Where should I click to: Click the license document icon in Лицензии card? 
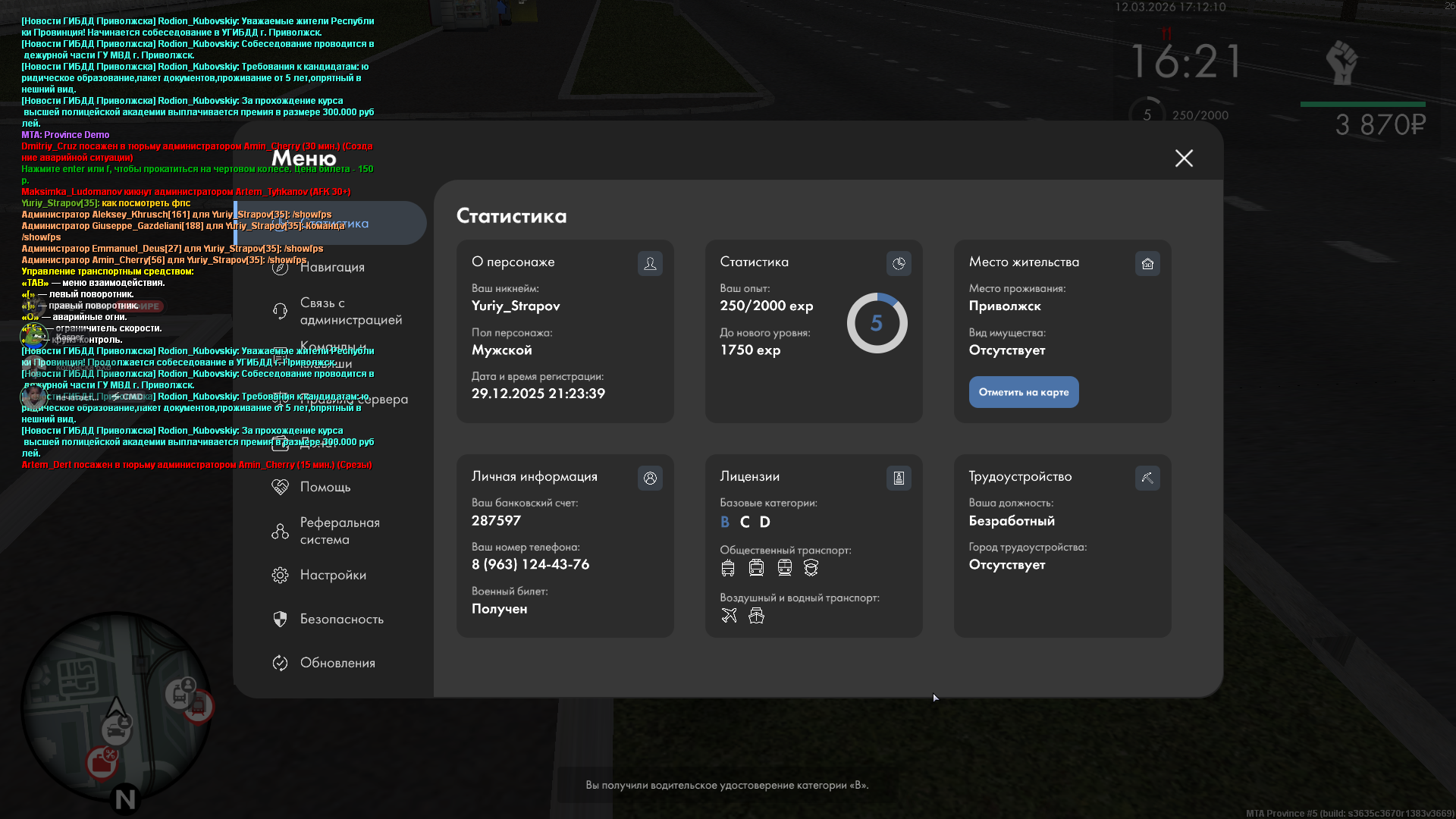(x=899, y=478)
